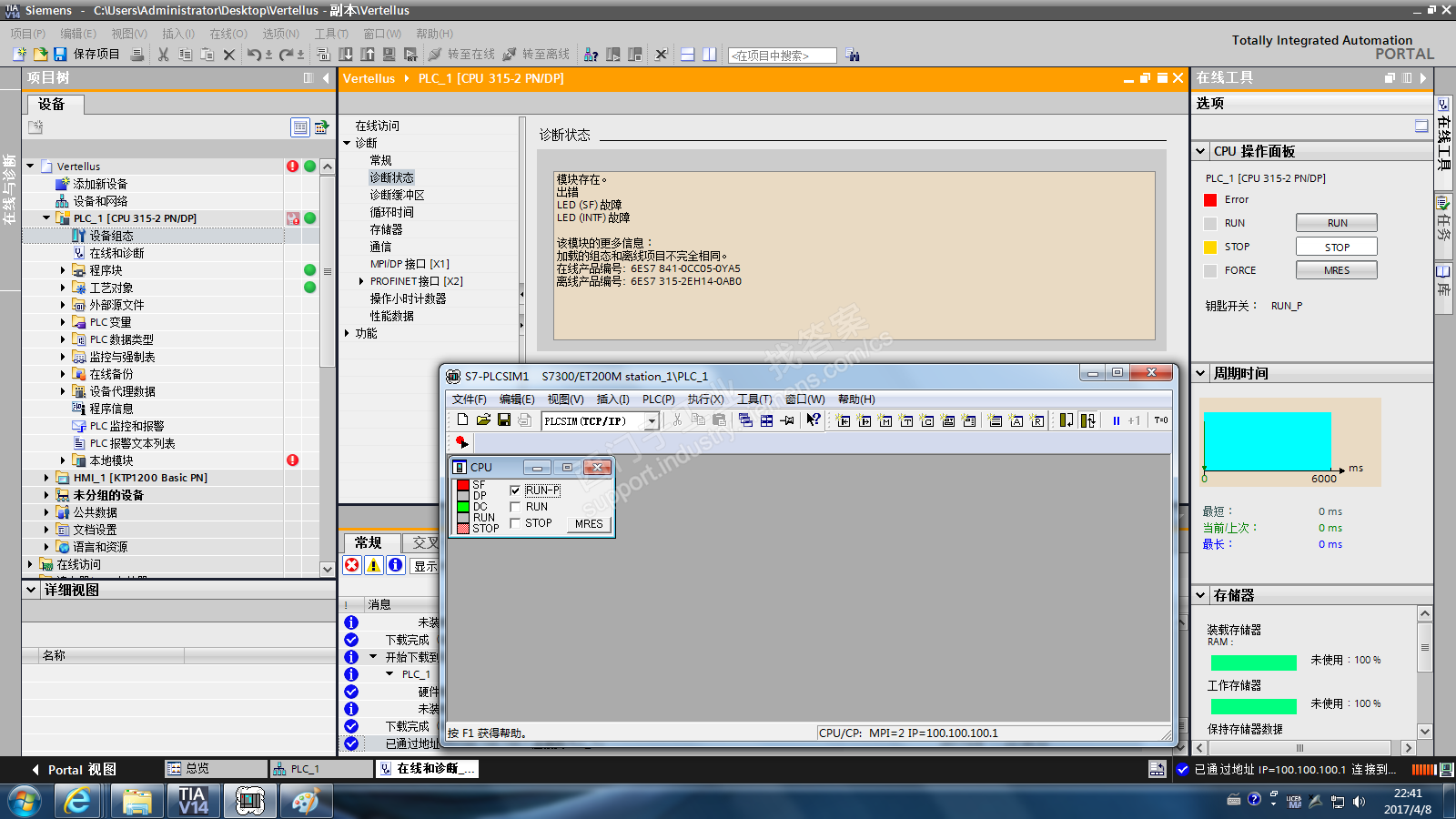Open the 项目(P) menu in TIA Portal
The height and width of the screenshot is (819, 1456).
coord(28,34)
